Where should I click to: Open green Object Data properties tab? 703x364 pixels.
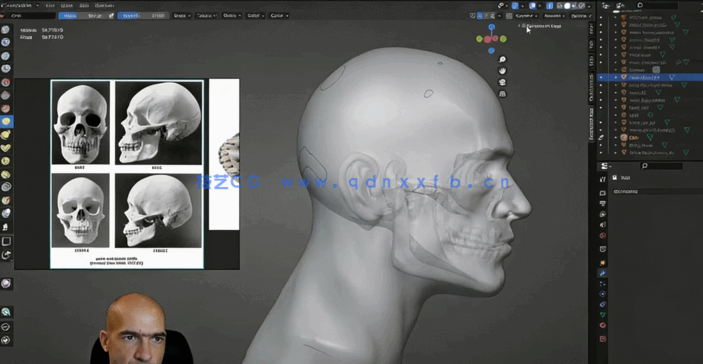[x=603, y=315]
